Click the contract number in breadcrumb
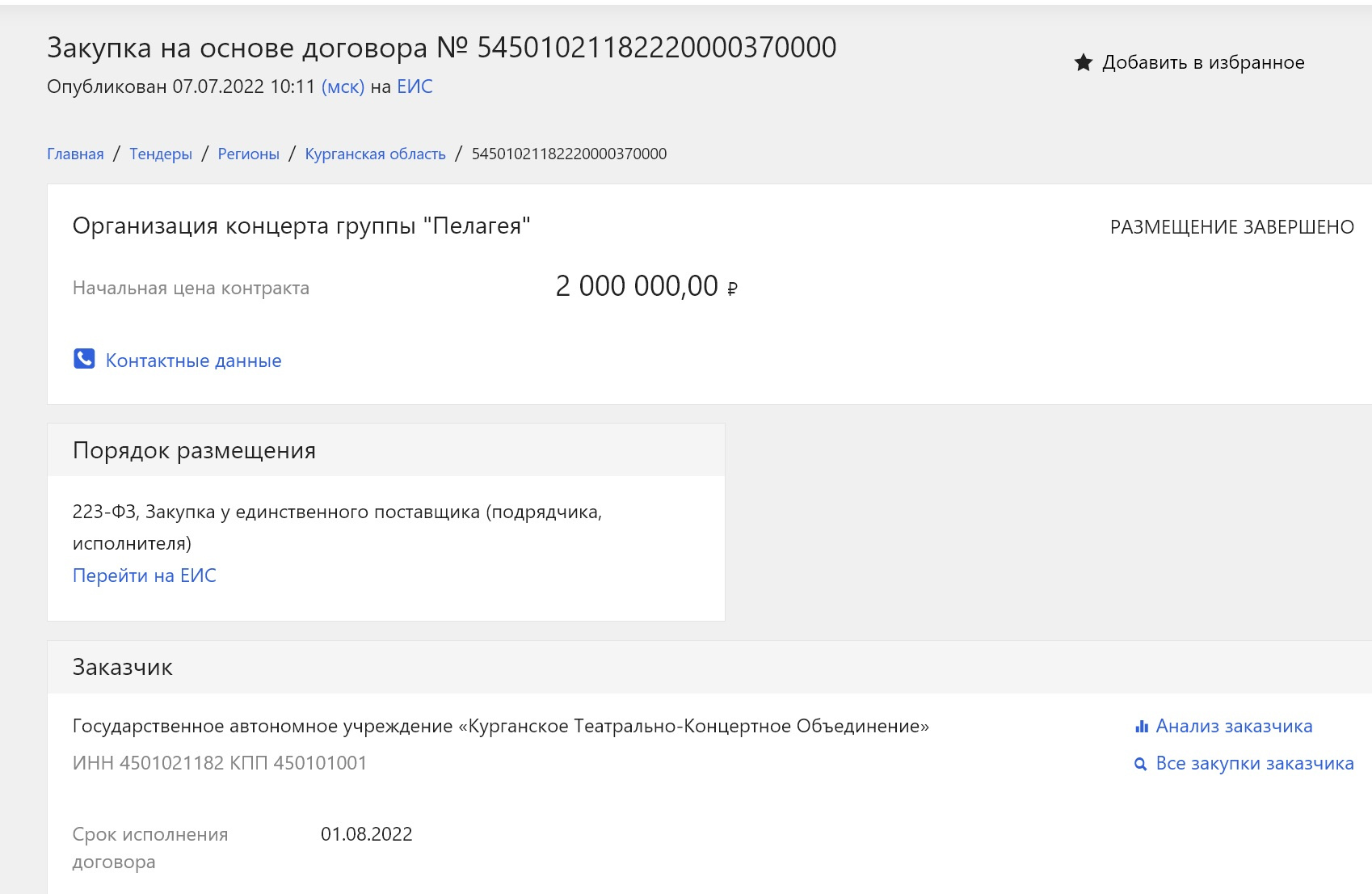This screenshot has width=1372, height=894. (x=569, y=154)
